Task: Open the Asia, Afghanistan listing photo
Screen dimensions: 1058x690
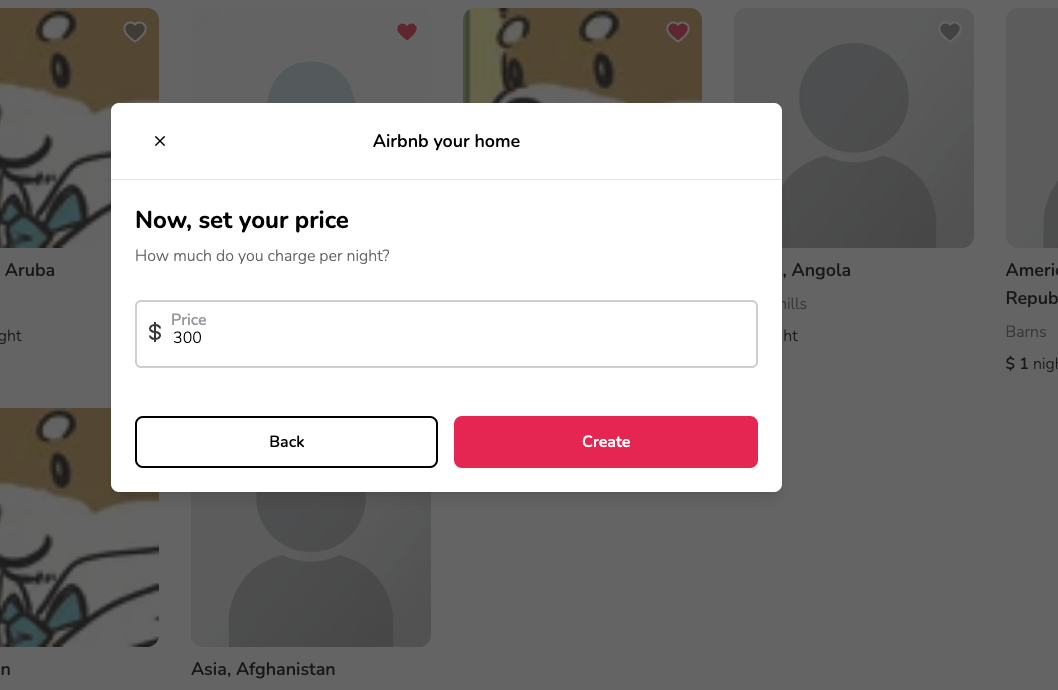Action: (311, 569)
